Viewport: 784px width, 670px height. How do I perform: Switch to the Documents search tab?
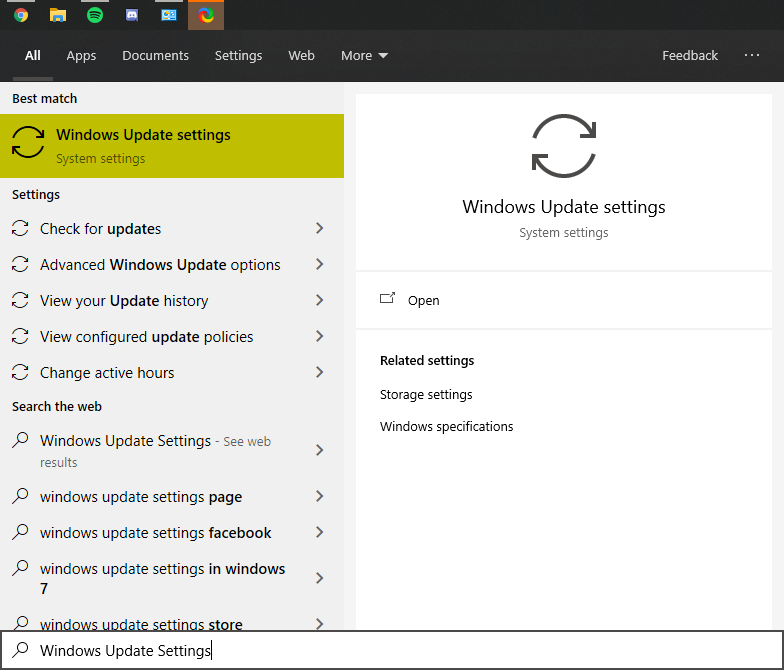156,56
